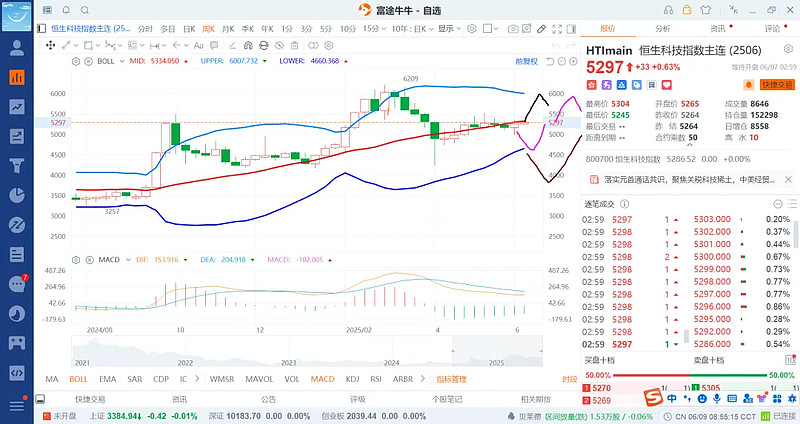Open the markets bar-chart icon in sidebar
This screenshot has height=424, width=800.
click(x=17, y=77)
